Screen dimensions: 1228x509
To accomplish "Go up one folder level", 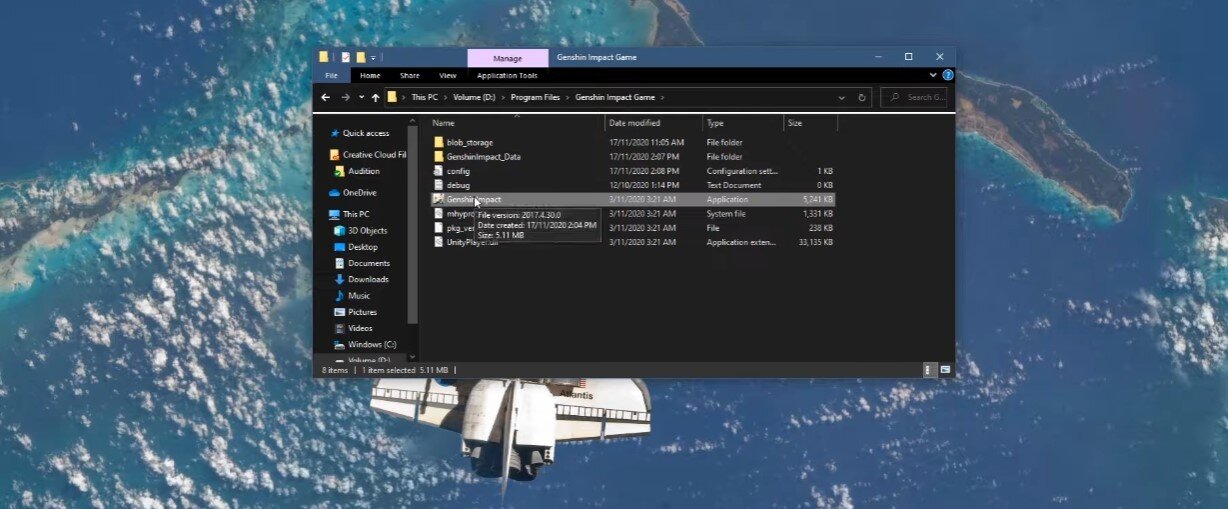I will pyautogui.click(x=375, y=98).
